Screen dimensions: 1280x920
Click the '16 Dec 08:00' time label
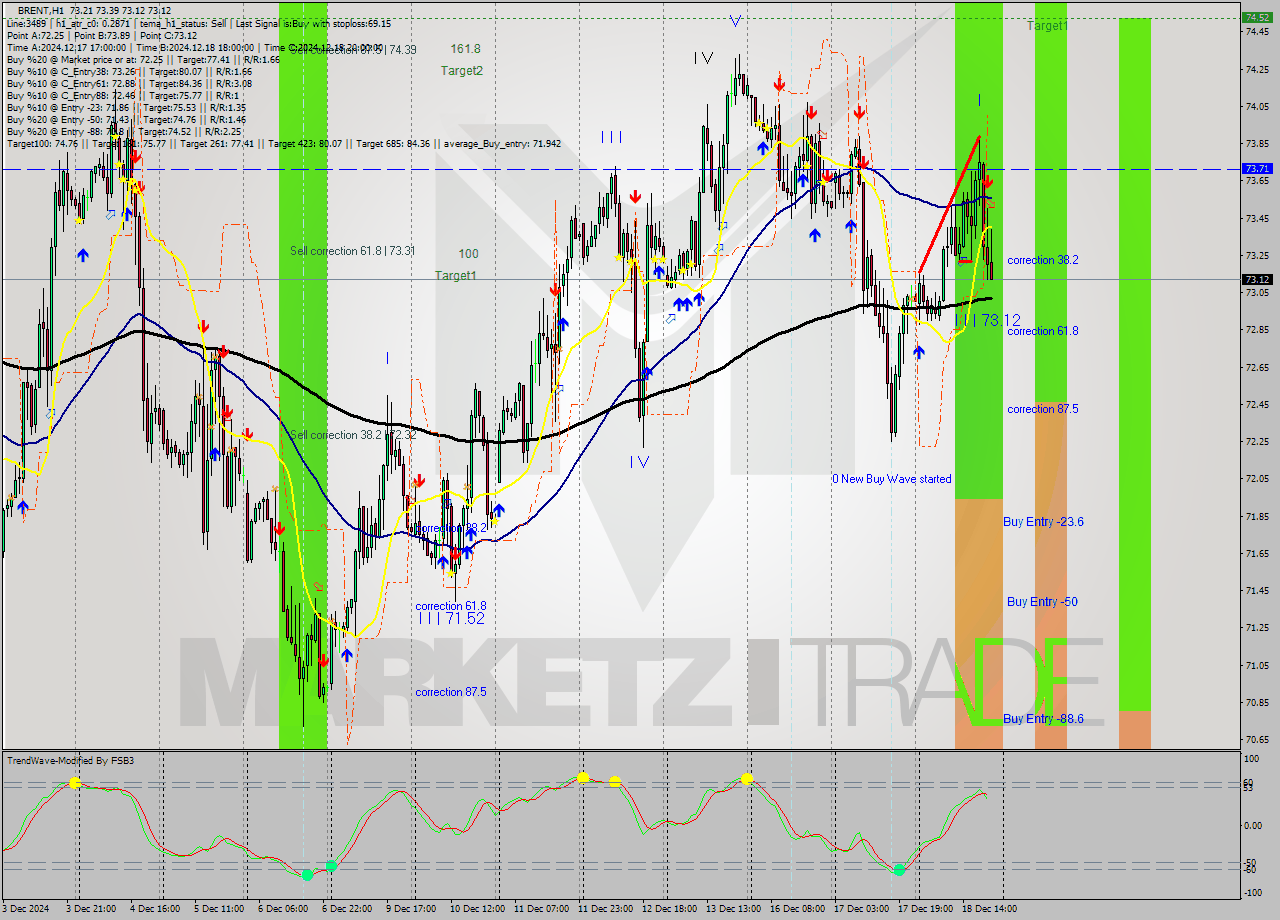pyautogui.click(x=797, y=909)
